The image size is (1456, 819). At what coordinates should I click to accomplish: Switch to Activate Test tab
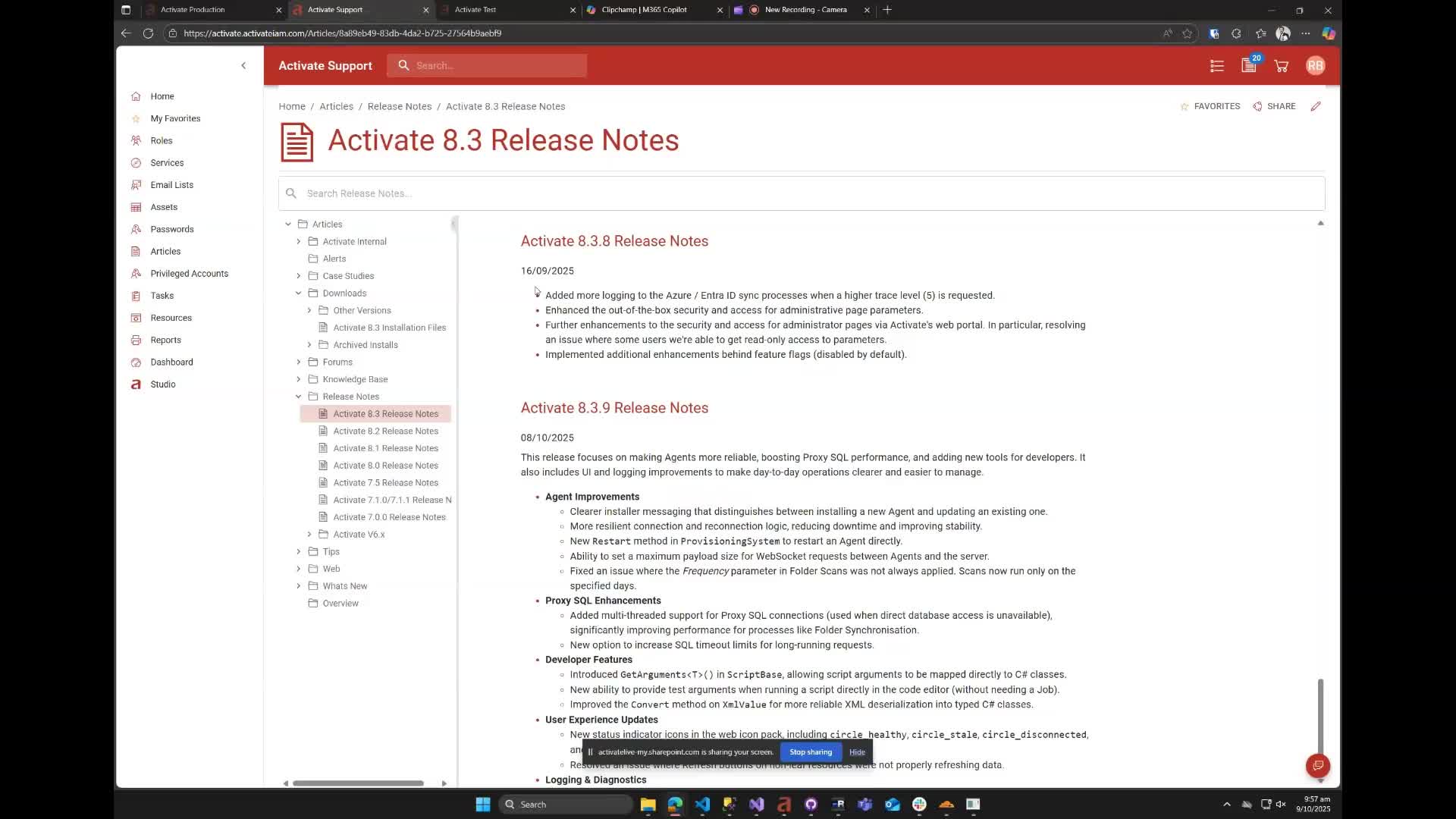[510, 10]
